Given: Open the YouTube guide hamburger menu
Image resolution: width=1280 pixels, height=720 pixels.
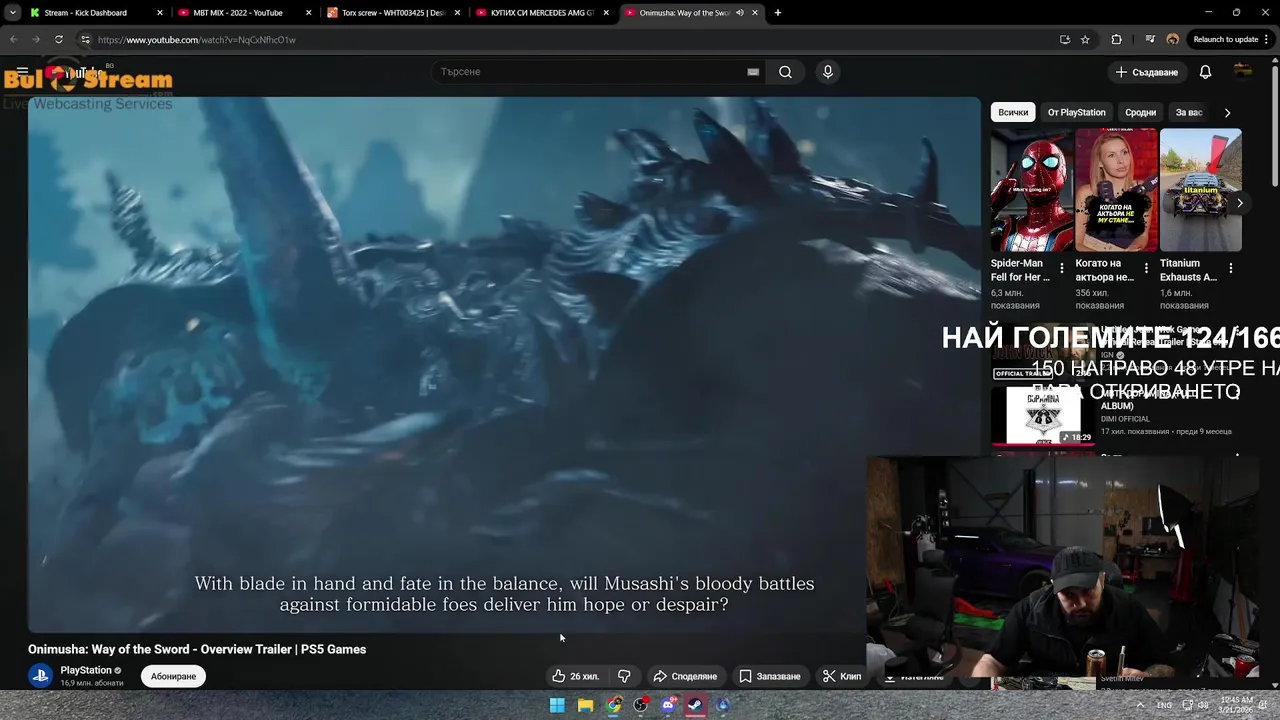Looking at the screenshot, I should [x=22, y=72].
